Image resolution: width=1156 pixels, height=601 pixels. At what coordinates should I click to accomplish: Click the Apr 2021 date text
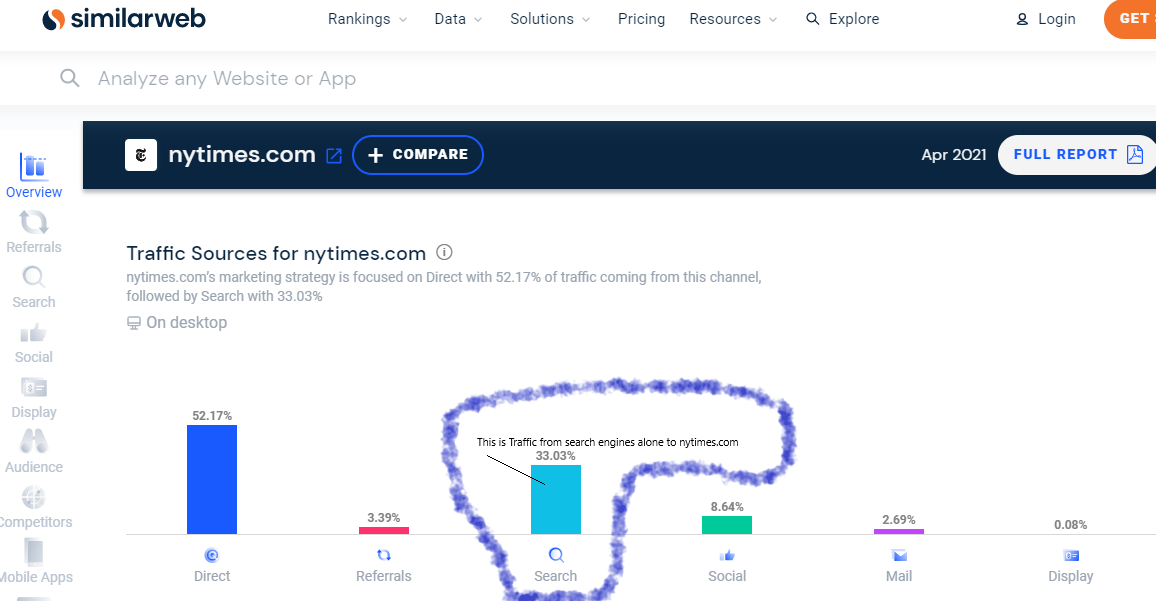(954, 155)
